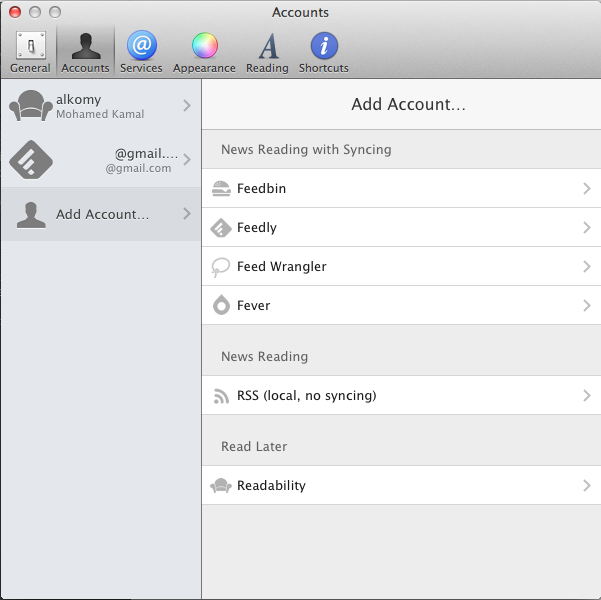601x600 pixels.
Task: Click the Feedly diamond icon beside gmail account
Action: (x=31, y=159)
